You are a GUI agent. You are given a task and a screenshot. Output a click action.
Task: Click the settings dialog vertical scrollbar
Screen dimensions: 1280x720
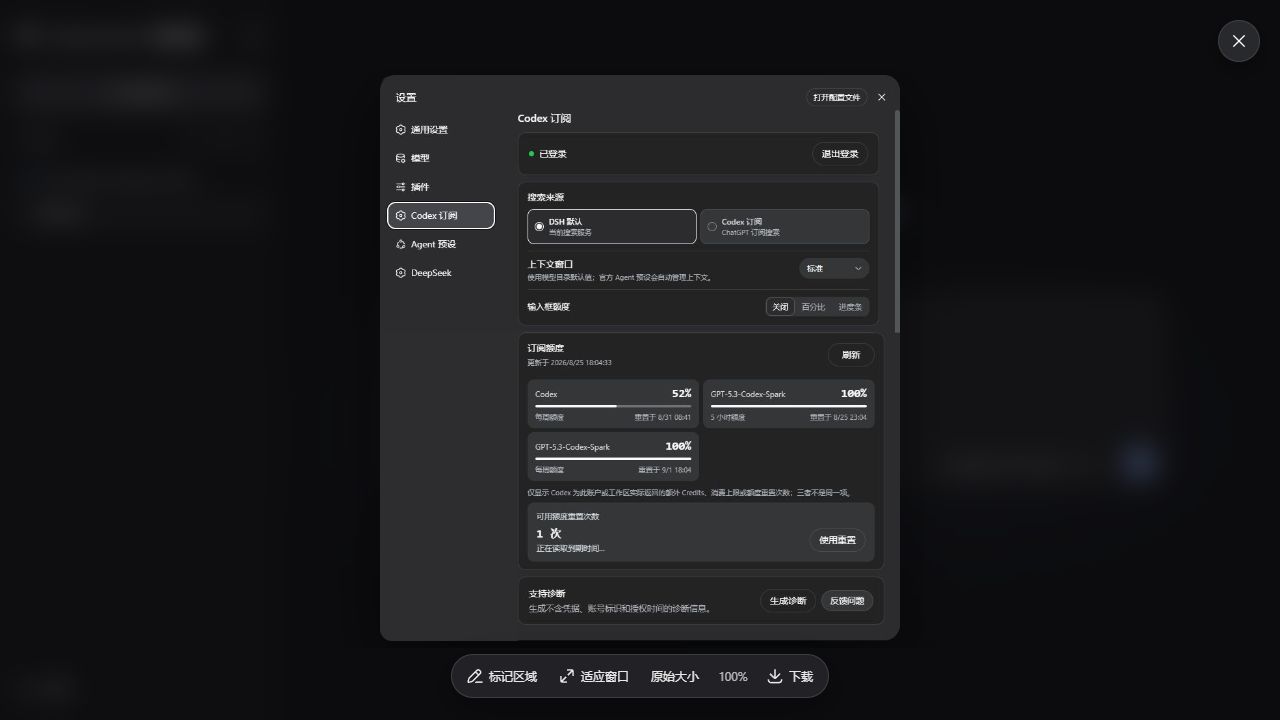tap(897, 221)
